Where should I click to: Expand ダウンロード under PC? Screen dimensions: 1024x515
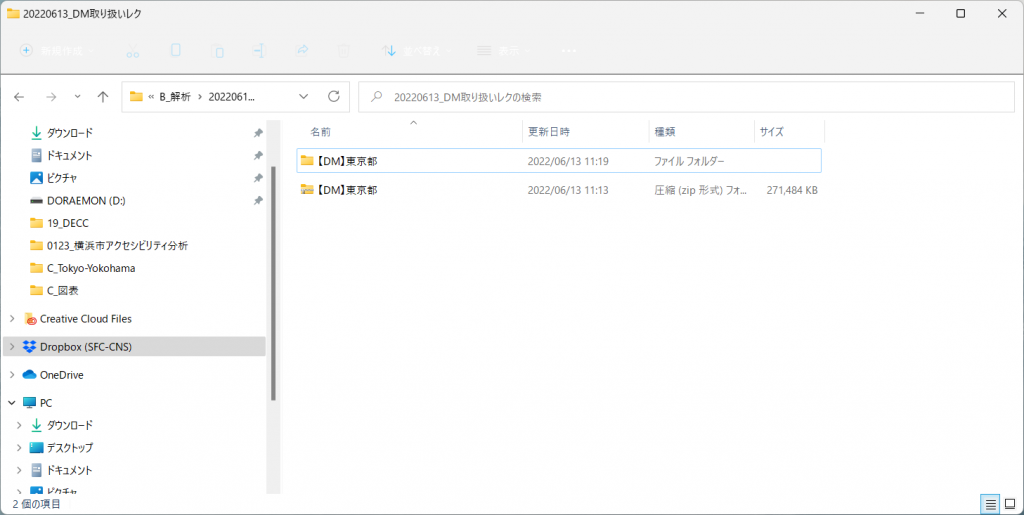point(19,425)
